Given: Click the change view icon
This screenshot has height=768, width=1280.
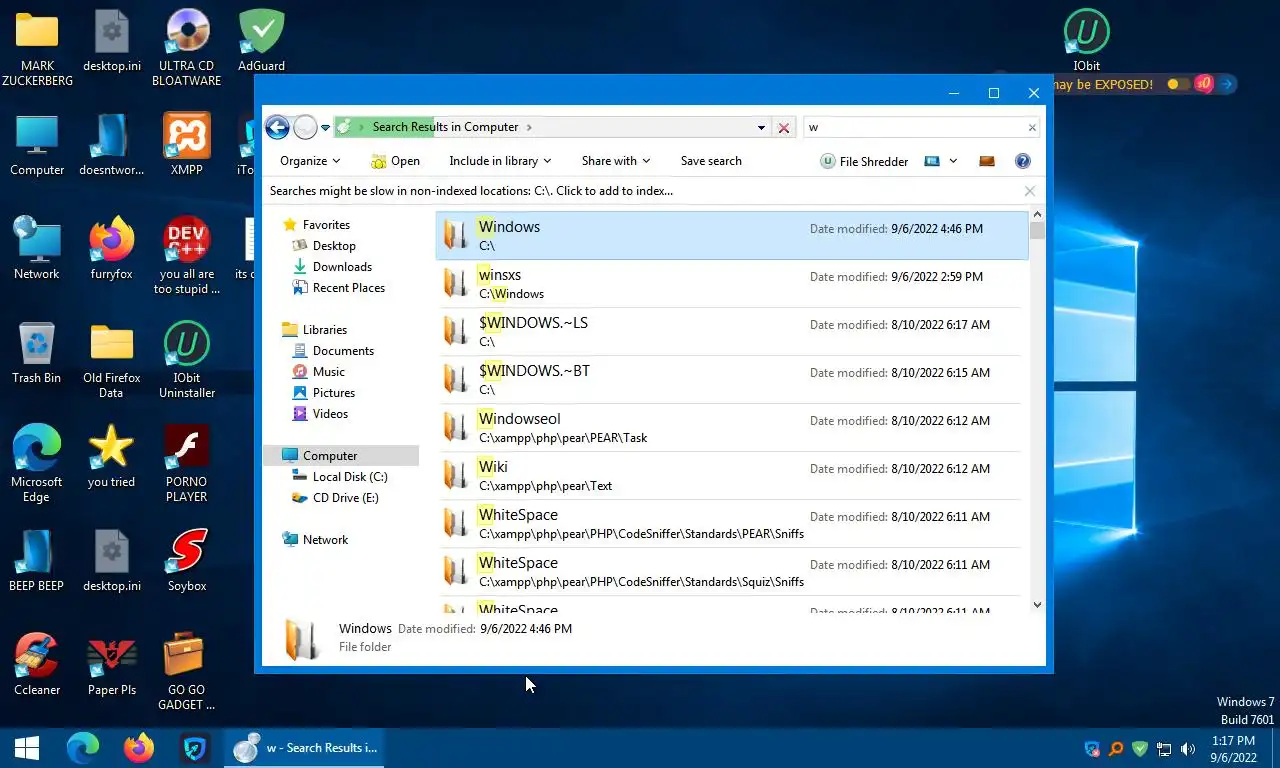Looking at the screenshot, I should pyautogui.click(x=932, y=161).
